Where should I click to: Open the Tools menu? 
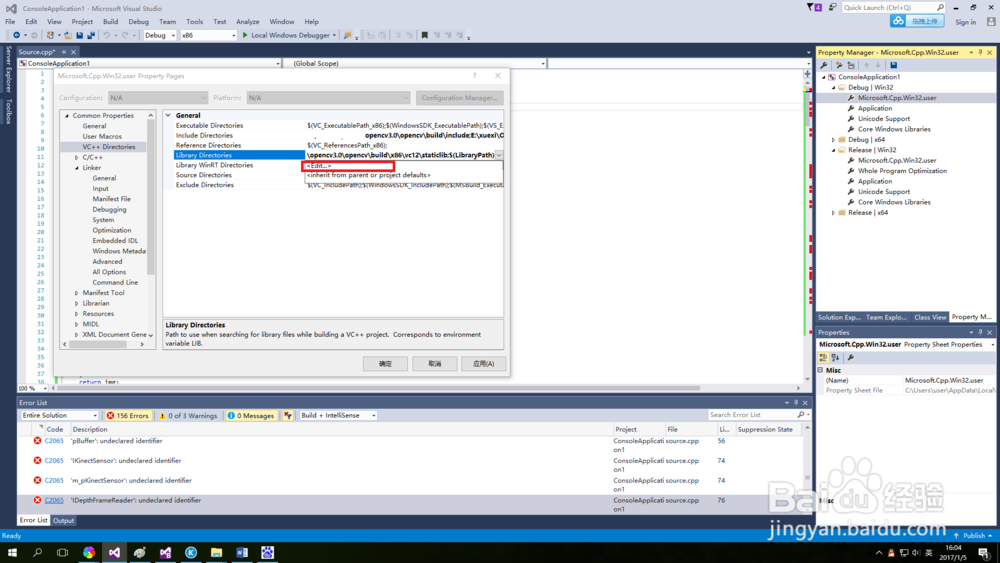click(x=195, y=22)
